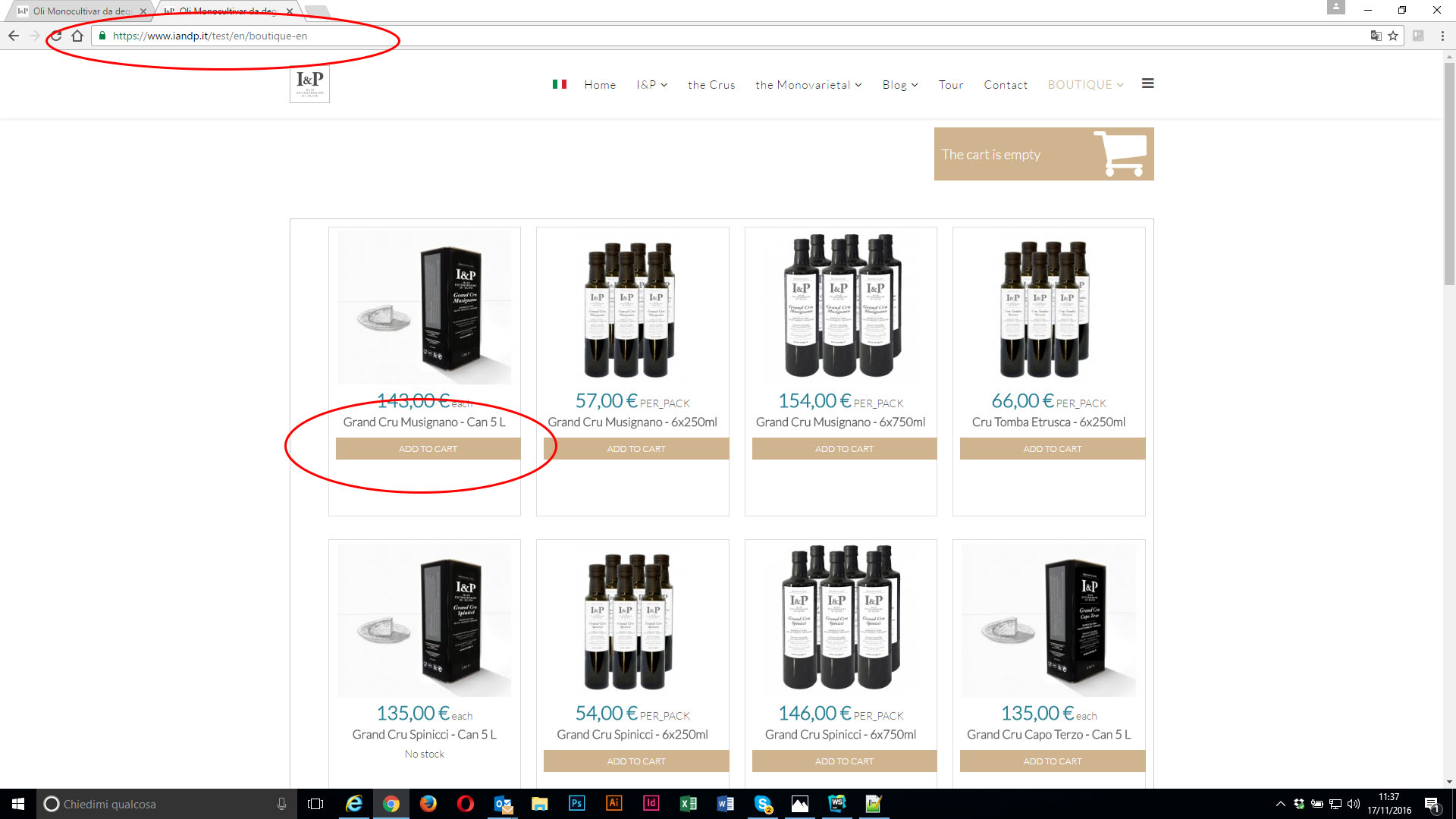1456x819 pixels.
Task: Expand the Blog dropdown menu
Action: coord(899,85)
